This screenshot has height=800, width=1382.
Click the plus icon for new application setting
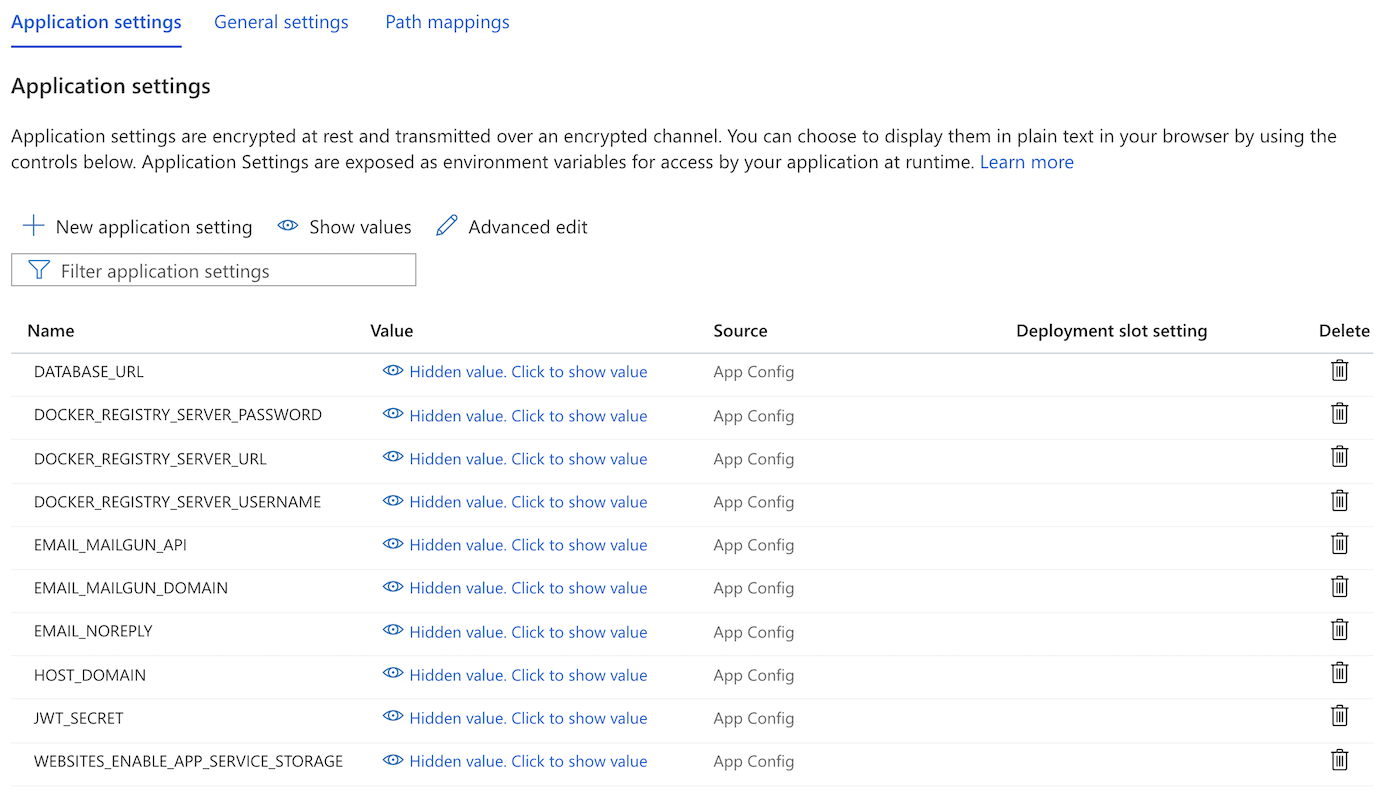tap(34, 227)
